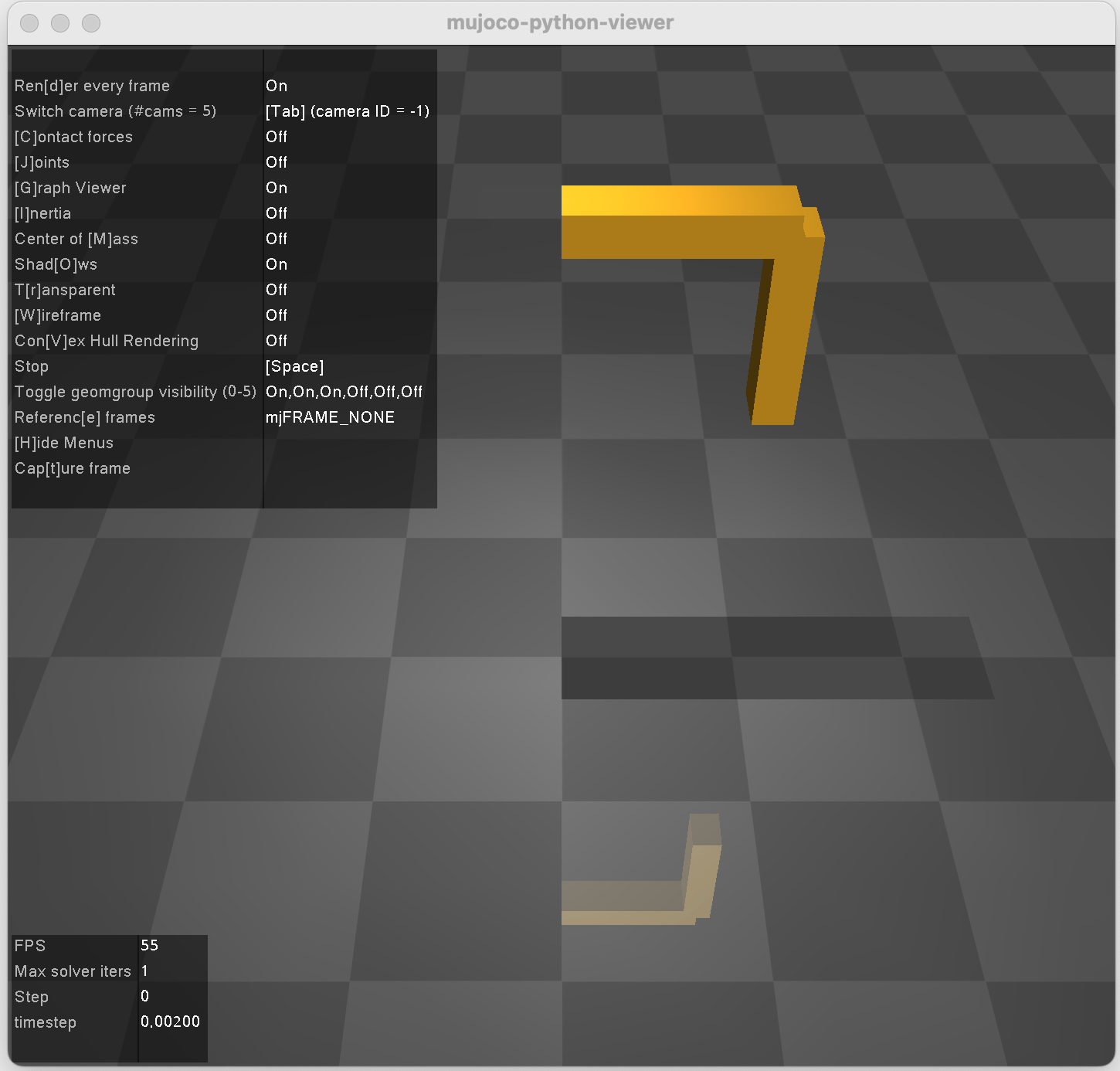Viewport: 1120px width, 1071px height.
Task: Click the maximize window button
Action: (x=91, y=23)
